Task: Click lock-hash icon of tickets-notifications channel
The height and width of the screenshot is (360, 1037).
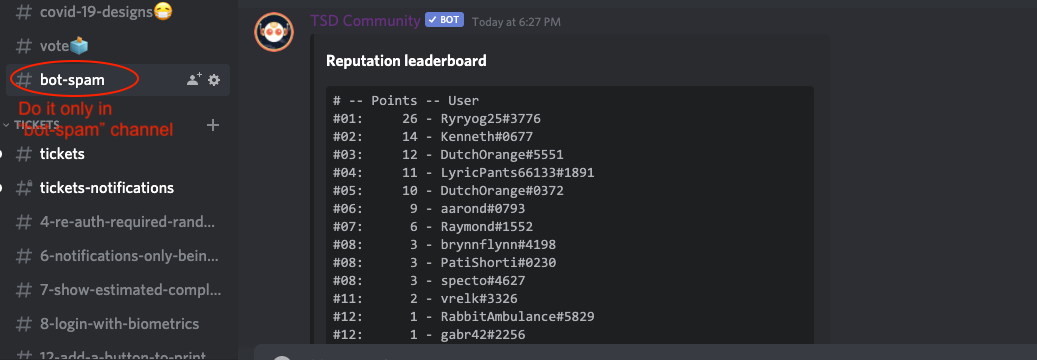Action: coord(23,188)
